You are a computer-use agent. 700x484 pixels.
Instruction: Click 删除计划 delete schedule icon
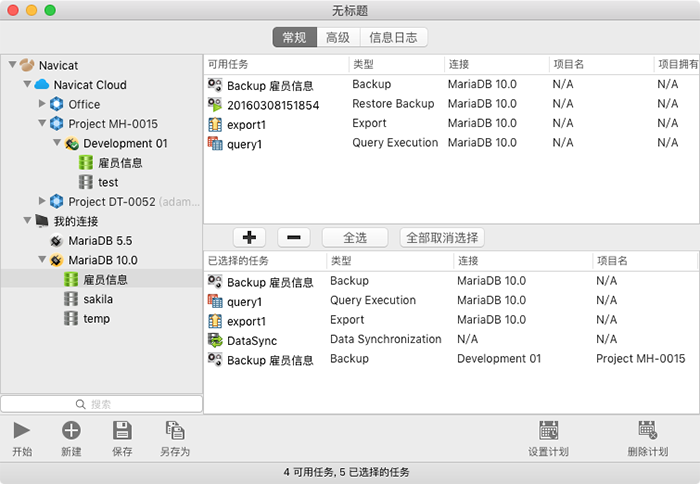point(647,430)
